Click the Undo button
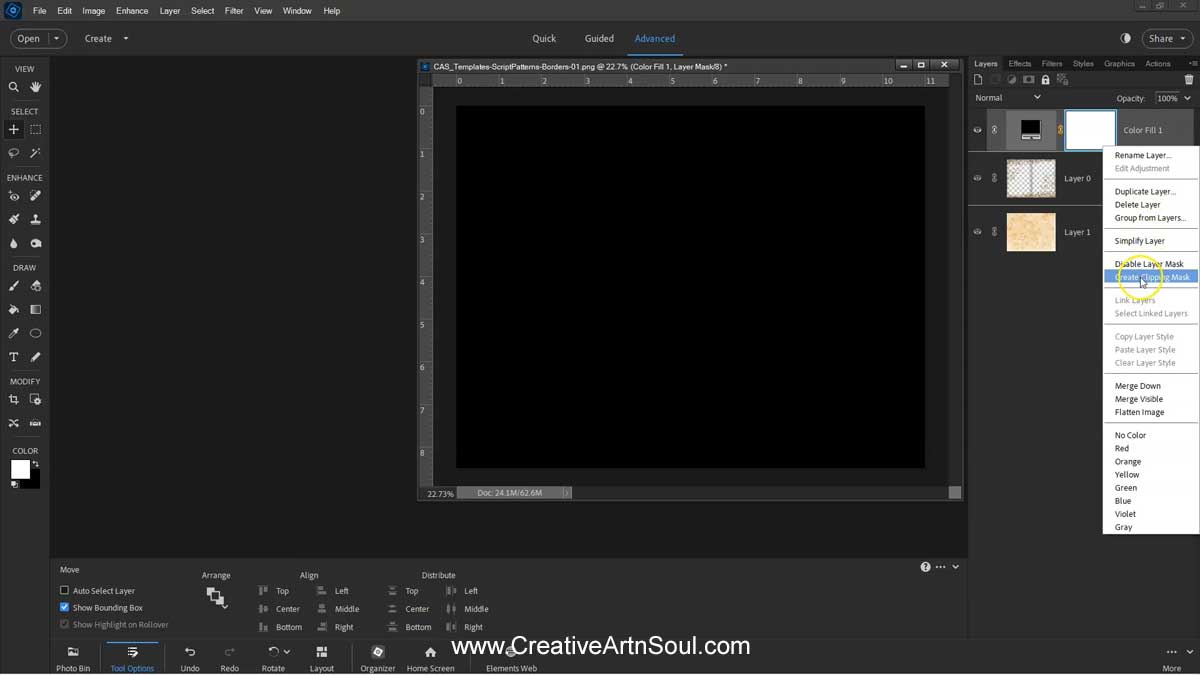Screen dimensions: 1200x675 [190, 658]
